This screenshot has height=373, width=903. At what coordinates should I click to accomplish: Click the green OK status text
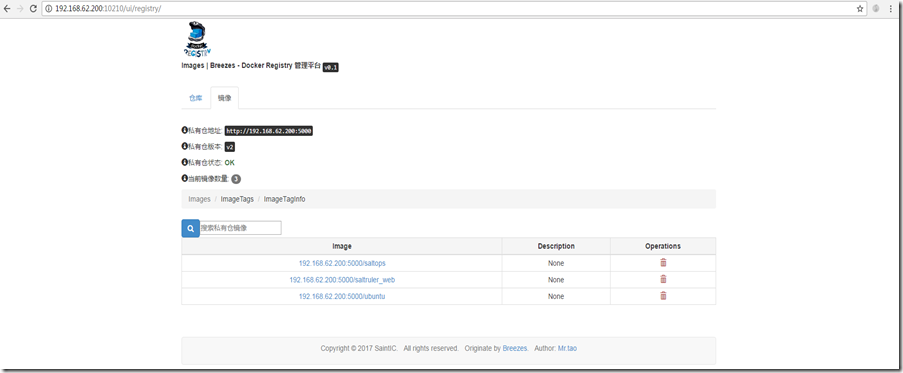pos(230,163)
